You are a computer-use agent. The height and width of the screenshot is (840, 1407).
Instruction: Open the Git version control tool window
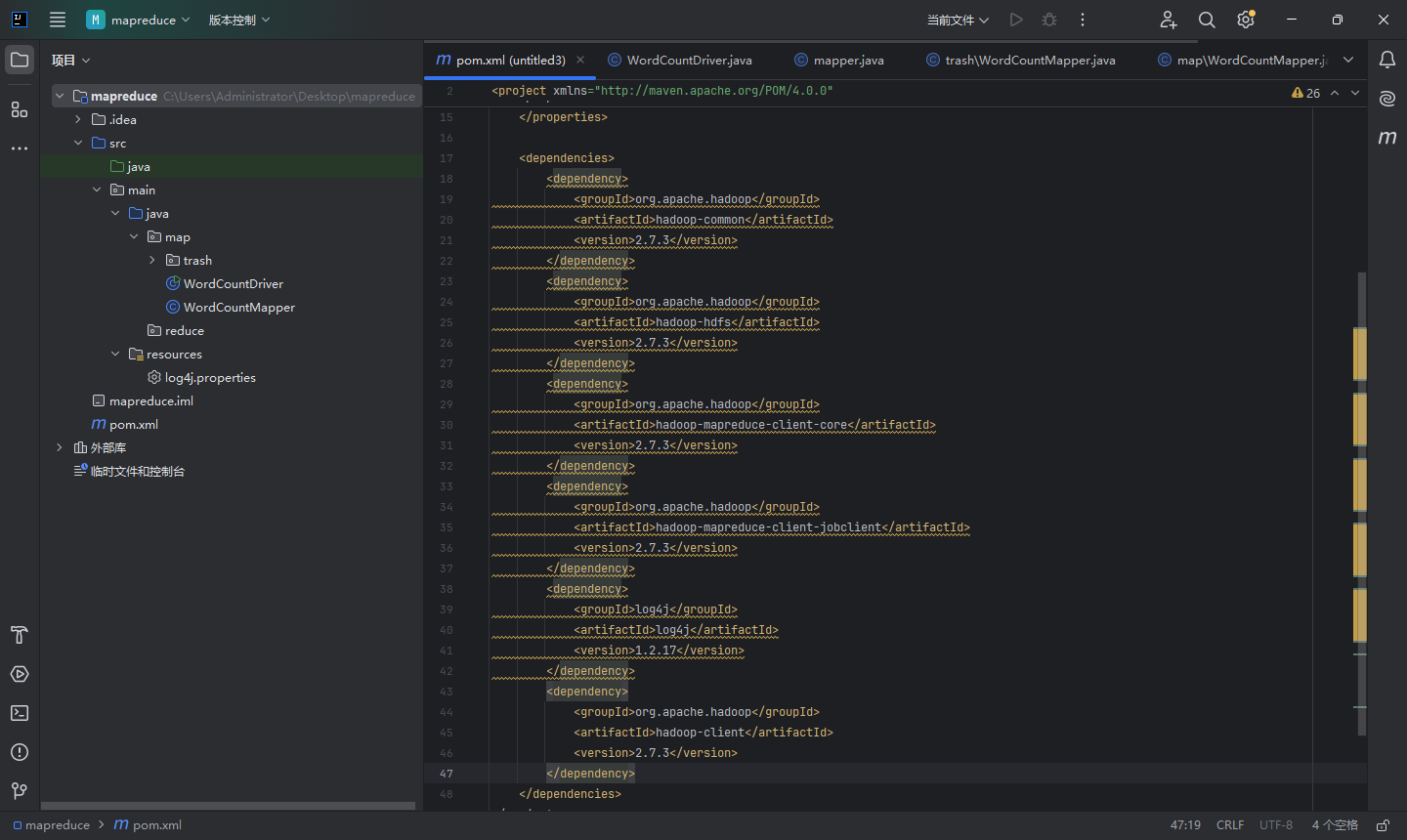(x=20, y=791)
